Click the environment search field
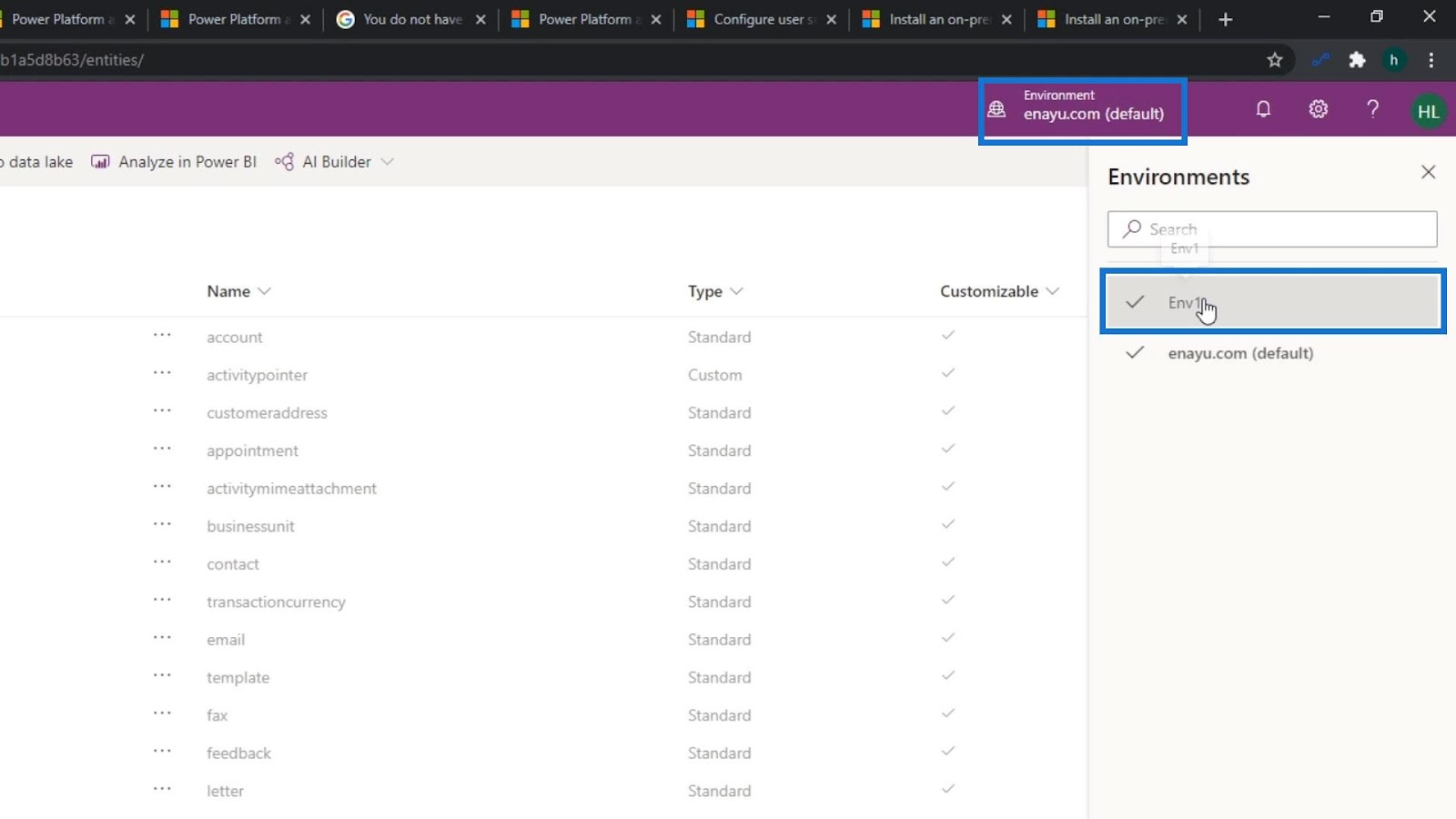The height and width of the screenshot is (819, 1456). pos(1272,229)
